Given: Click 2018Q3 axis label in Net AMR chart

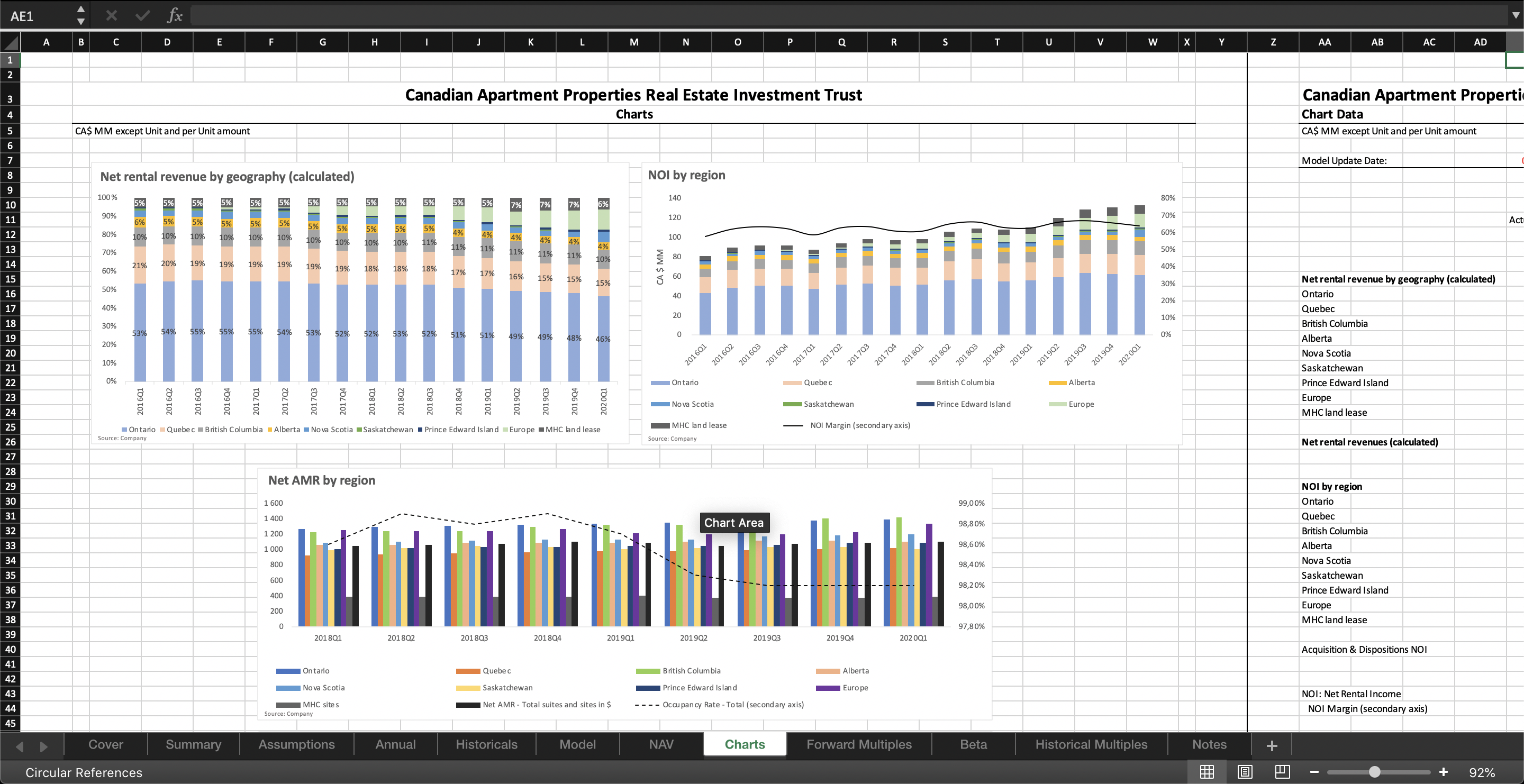Looking at the screenshot, I should click(x=474, y=638).
